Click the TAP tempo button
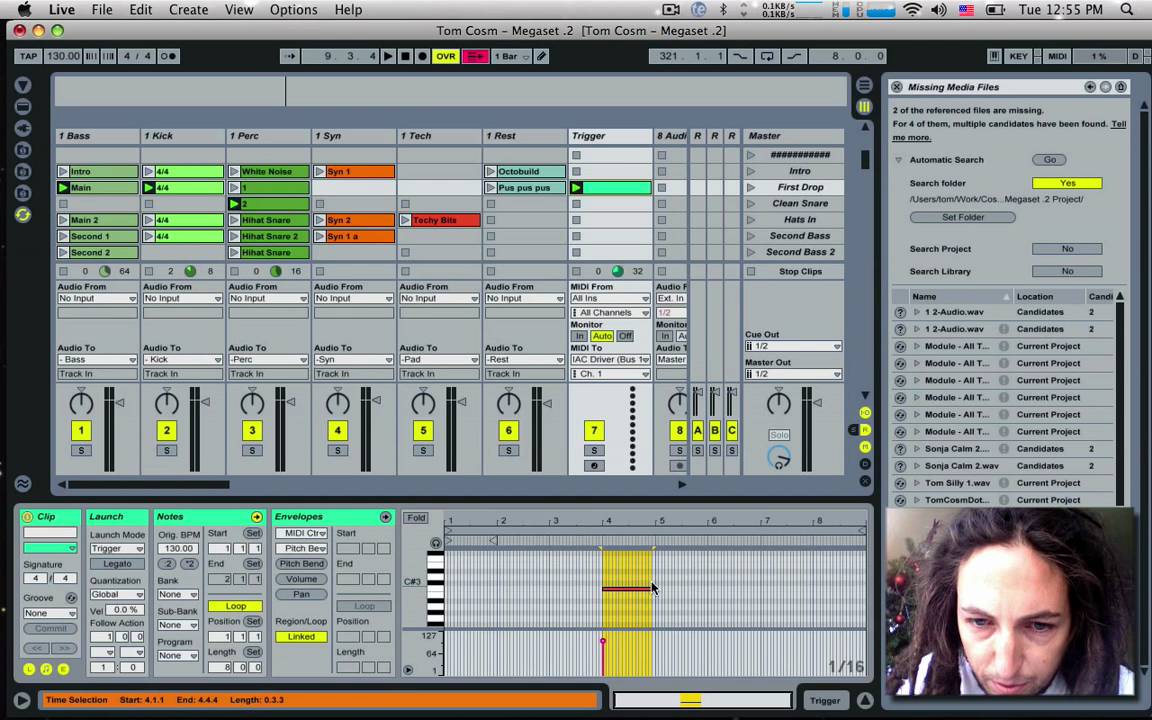The height and width of the screenshot is (720, 1152). 28,56
